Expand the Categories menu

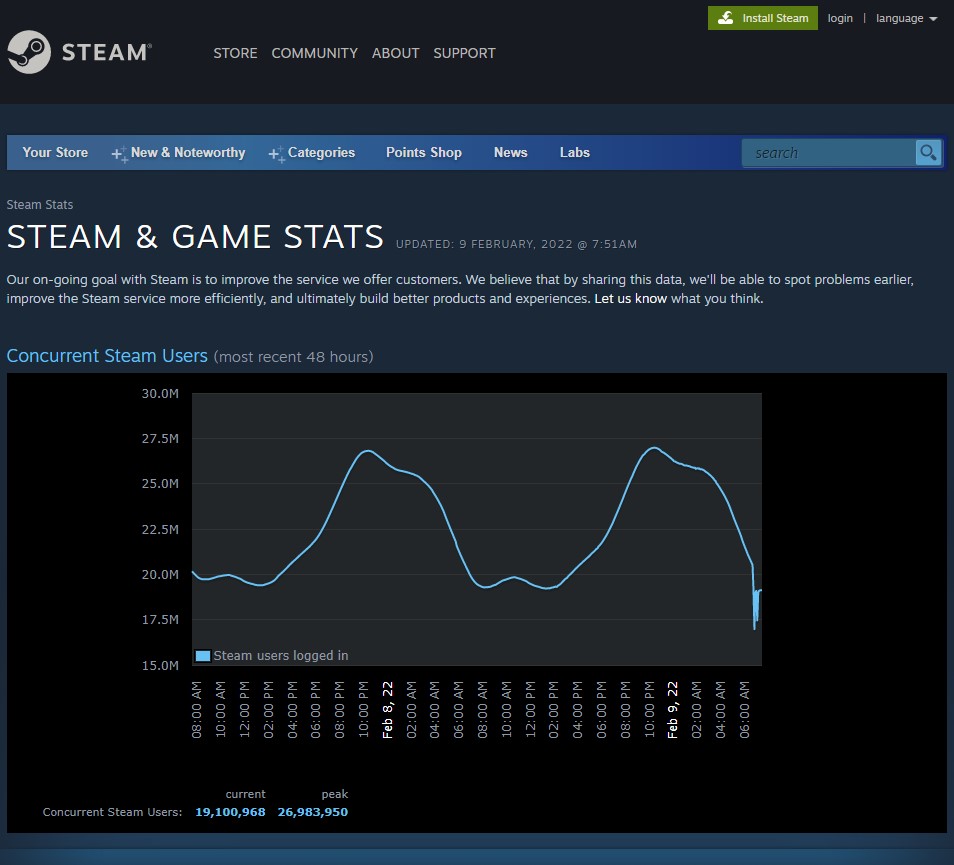(321, 153)
